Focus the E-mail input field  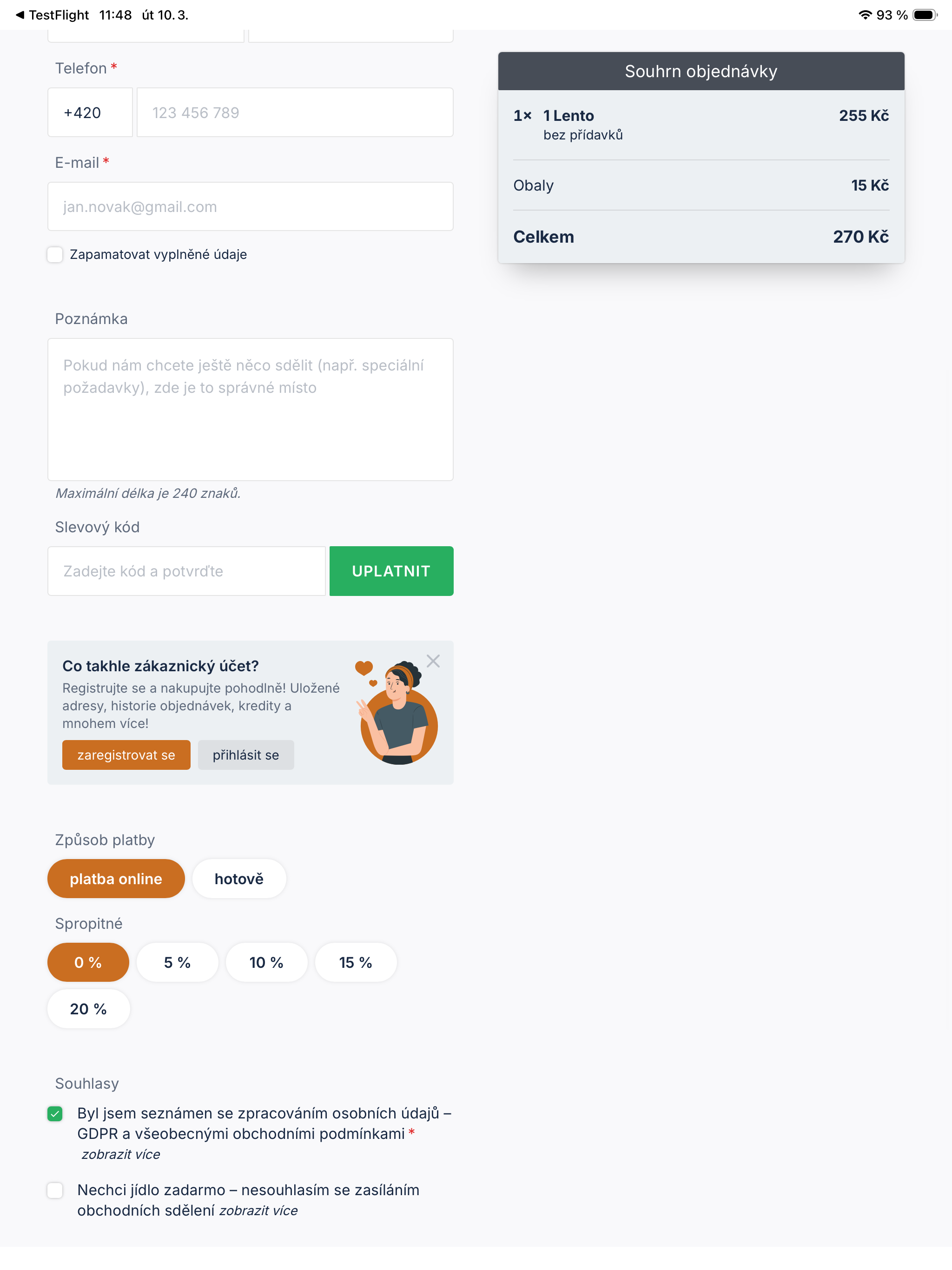pos(251,207)
